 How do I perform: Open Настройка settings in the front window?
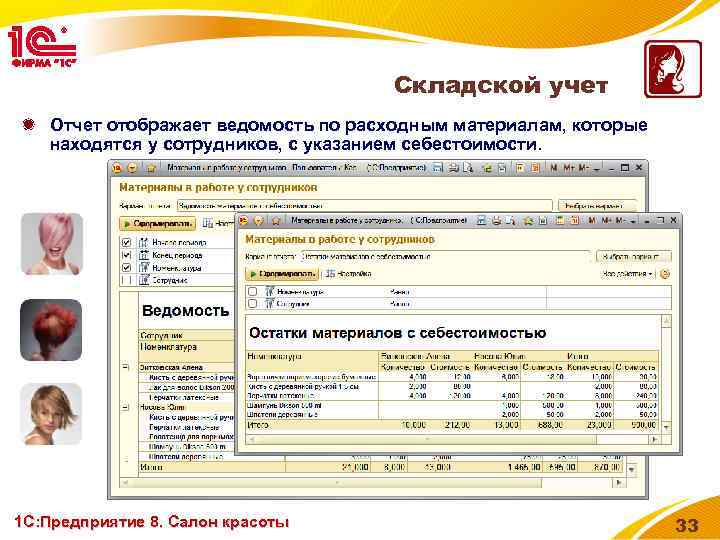coord(348,274)
